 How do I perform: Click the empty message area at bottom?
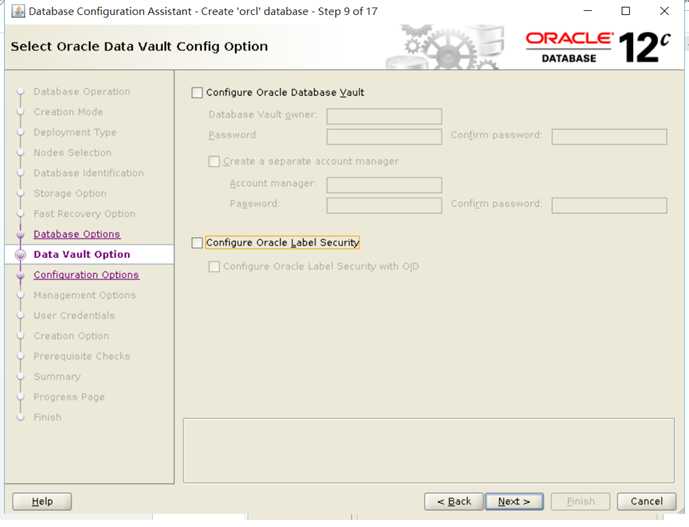point(428,451)
